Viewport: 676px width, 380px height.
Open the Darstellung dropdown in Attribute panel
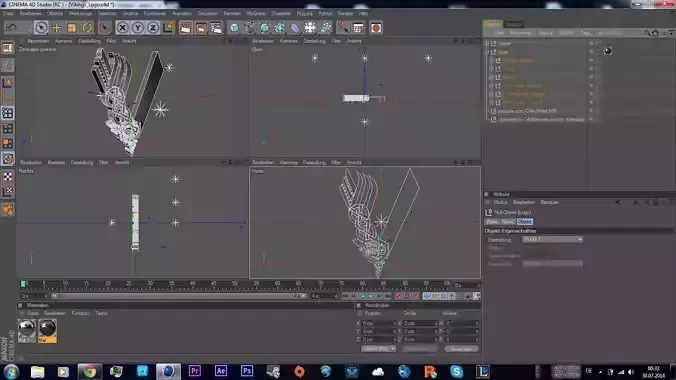pos(552,239)
